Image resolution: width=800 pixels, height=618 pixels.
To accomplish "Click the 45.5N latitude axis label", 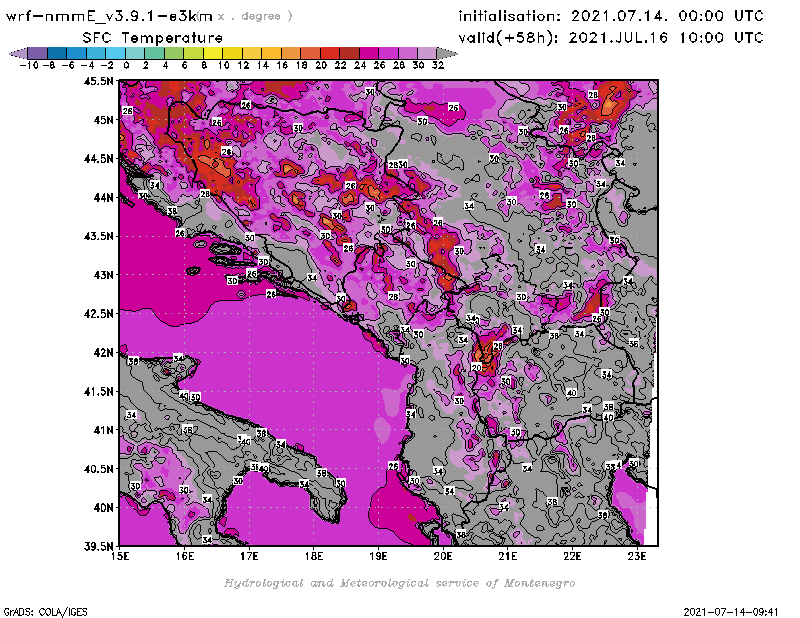I will coord(98,81).
